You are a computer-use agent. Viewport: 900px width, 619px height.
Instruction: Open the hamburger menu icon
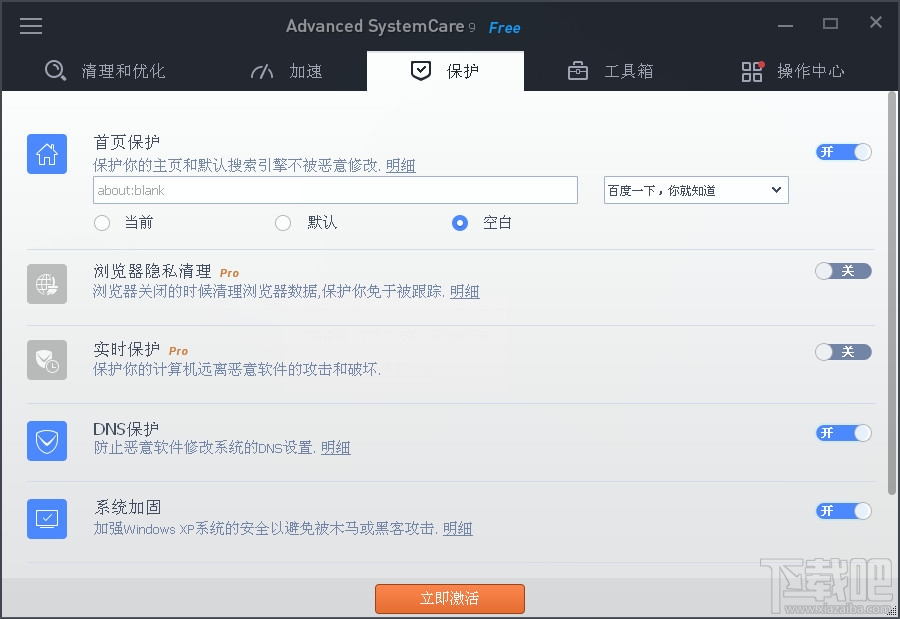[x=30, y=26]
